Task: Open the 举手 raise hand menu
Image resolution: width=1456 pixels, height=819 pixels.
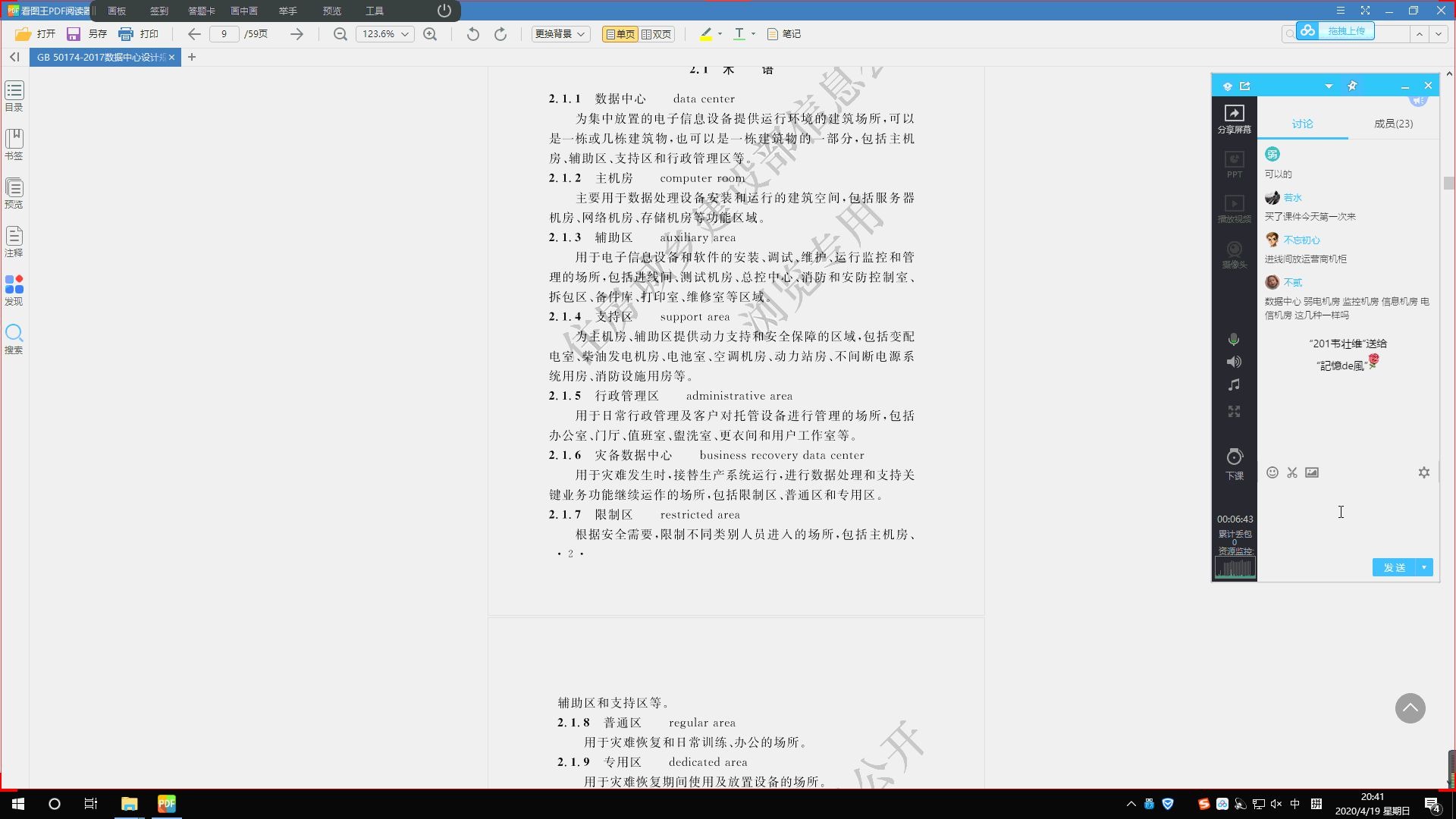Action: (287, 11)
